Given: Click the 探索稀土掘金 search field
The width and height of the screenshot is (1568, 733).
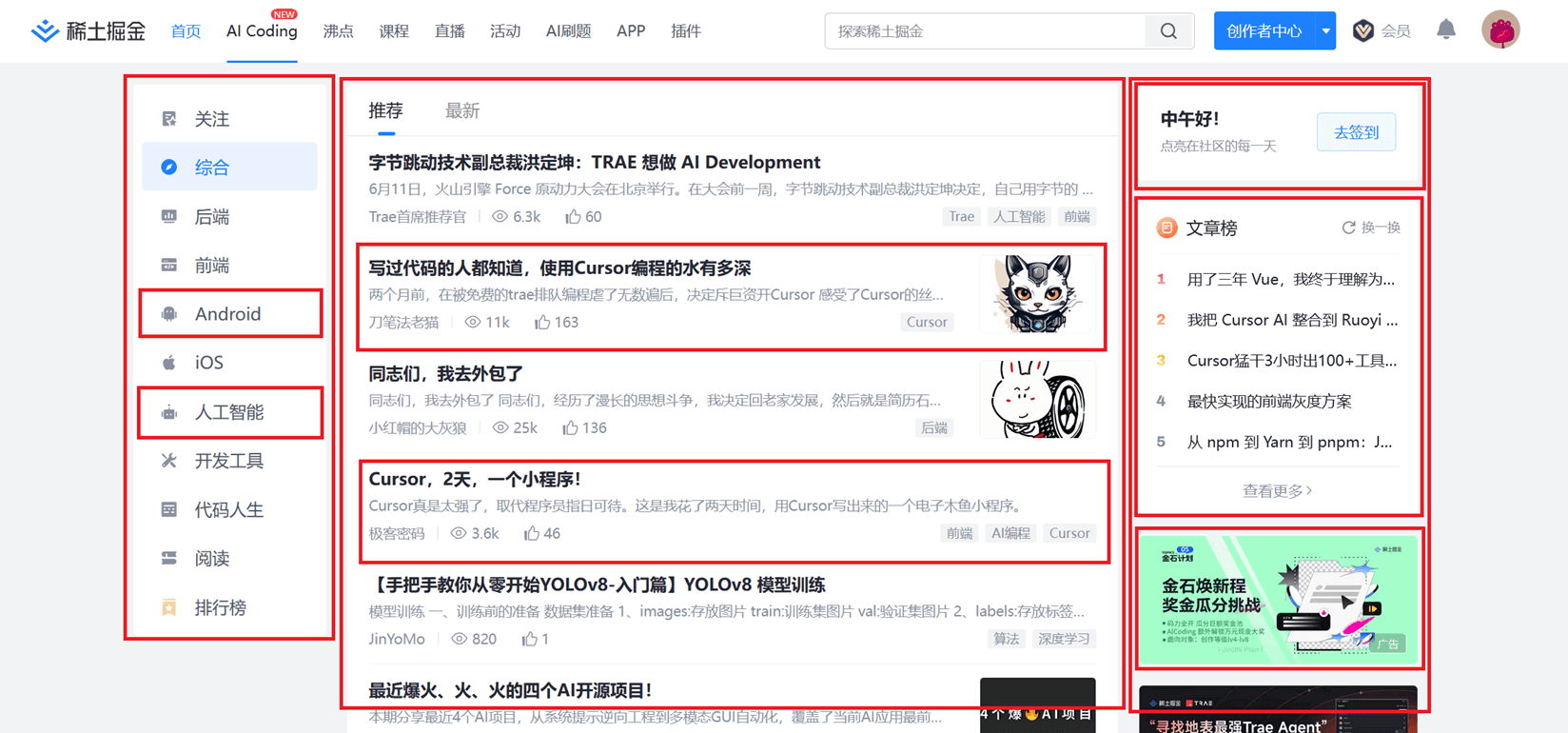Looking at the screenshot, I should pos(985,31).
